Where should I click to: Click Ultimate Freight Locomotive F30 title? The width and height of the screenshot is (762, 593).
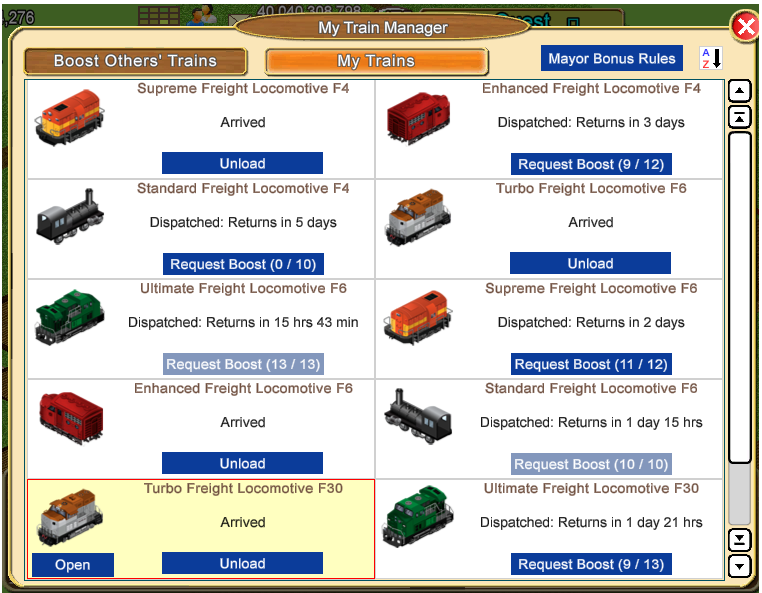click(x=591, y=488)
